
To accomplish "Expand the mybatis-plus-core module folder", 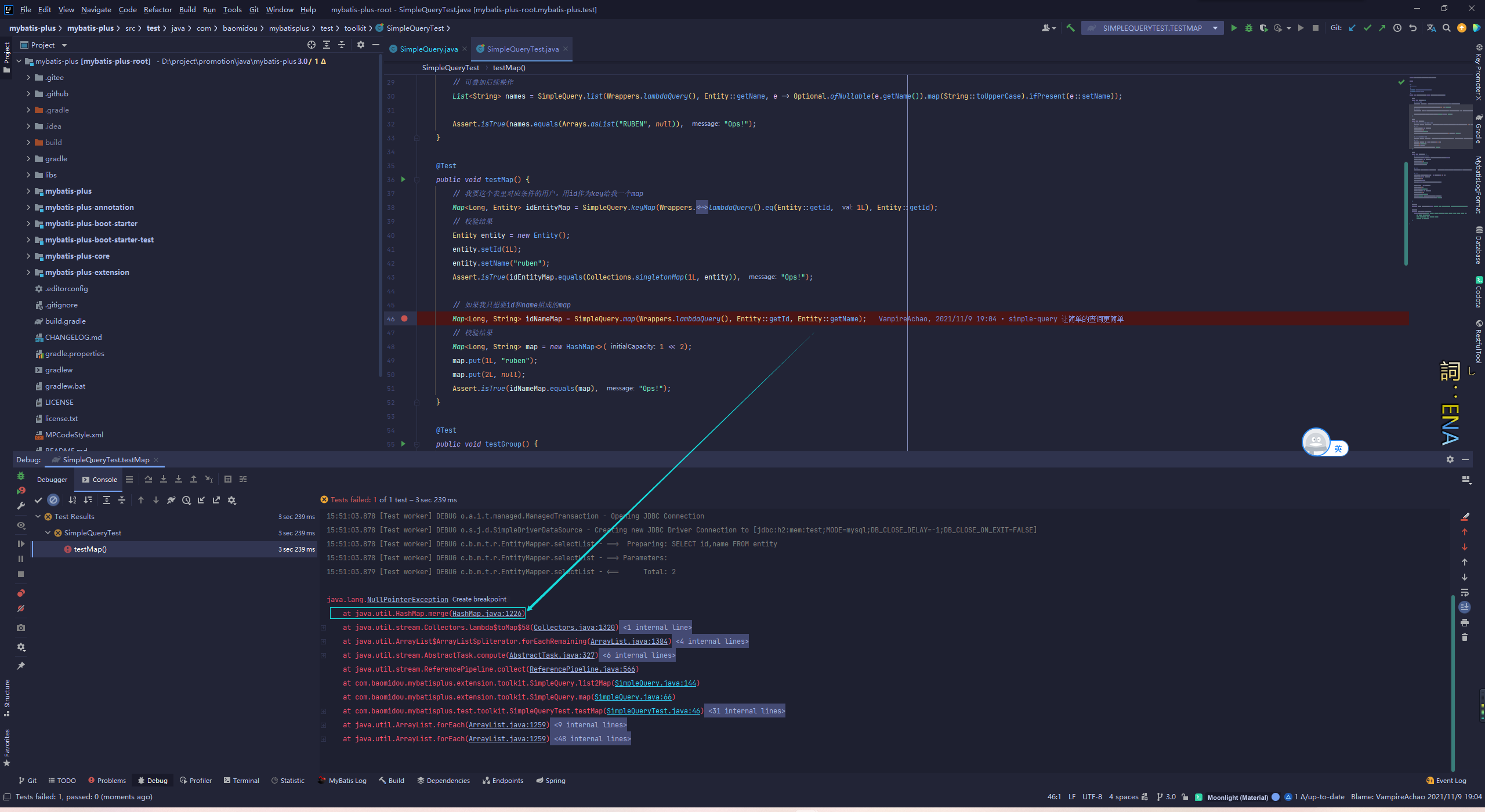I will click(x=28, y=256).
